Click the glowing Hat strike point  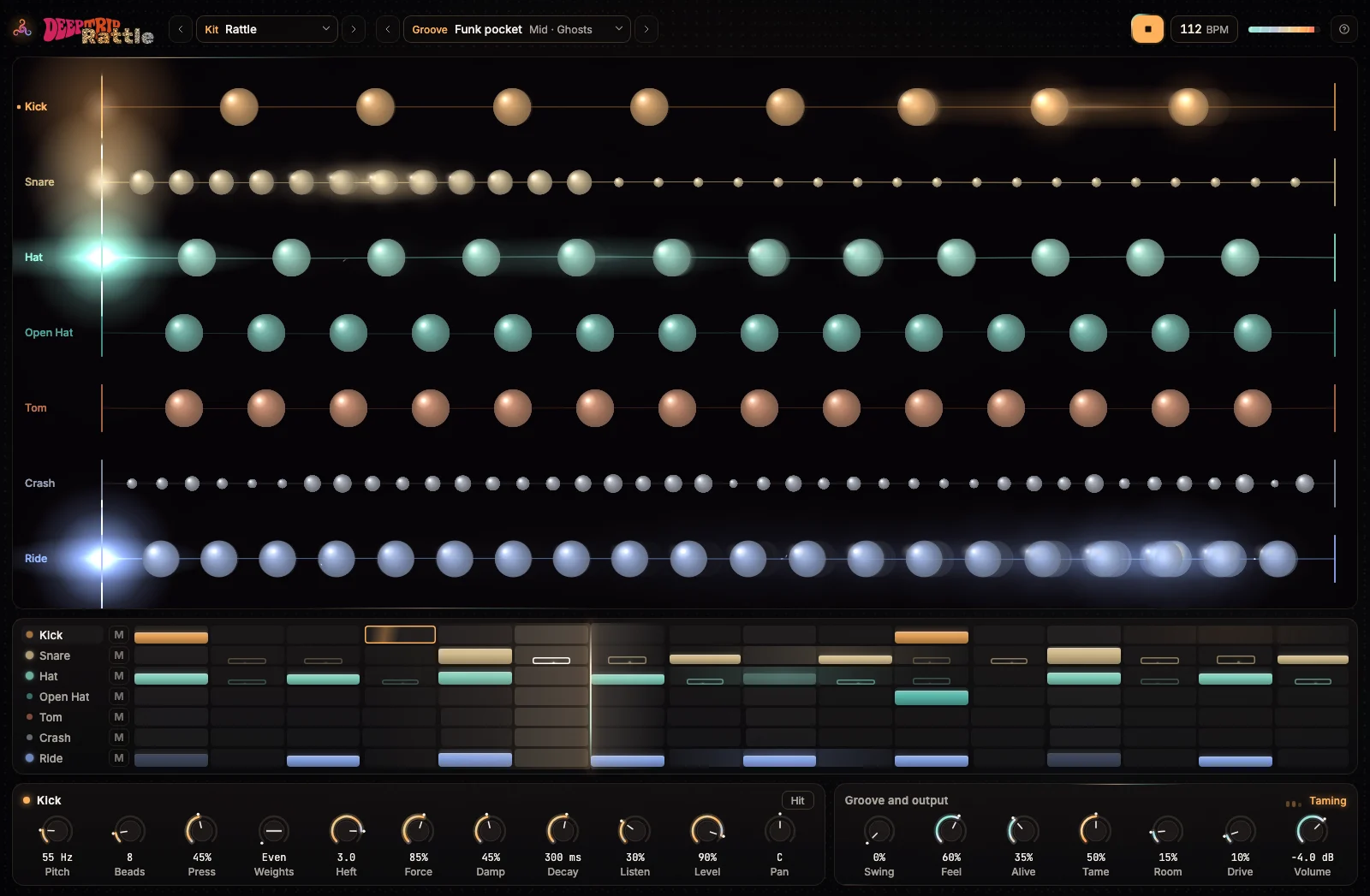pyautogui.click(x=102, y=257)
